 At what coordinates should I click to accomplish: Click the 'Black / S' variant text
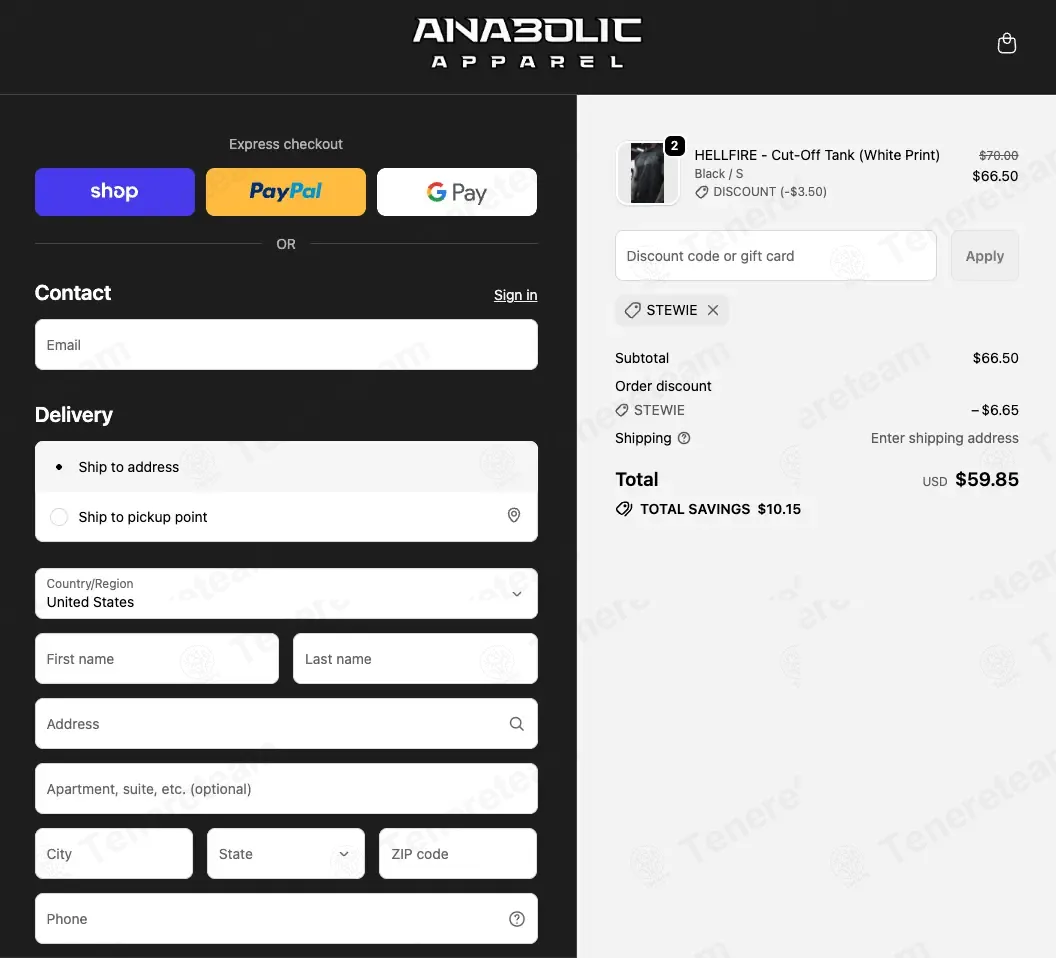pos(719,174)
